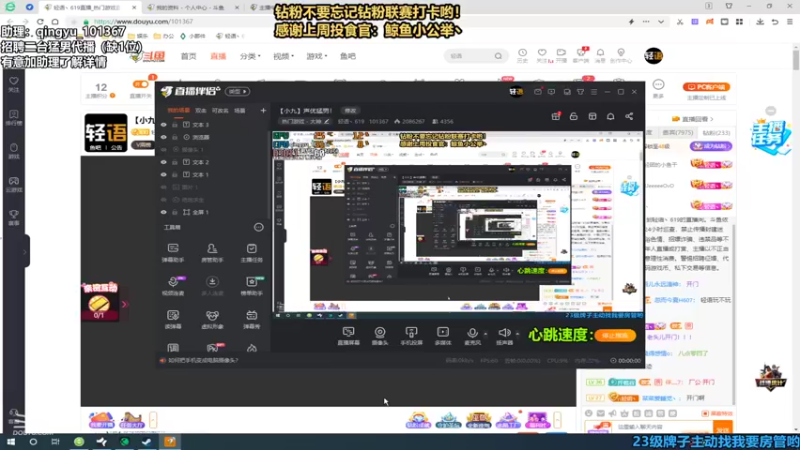Toggle visibility of 文本 1 source
The width and height of the screenshot is (800, 450).
pyautogui.click(x=163, y=174)
